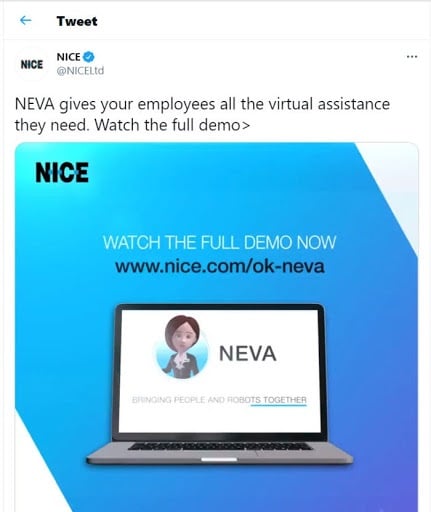Screen dimensions: 431x512
Task: Click the Tweet header title
Action: click(77, 21)
